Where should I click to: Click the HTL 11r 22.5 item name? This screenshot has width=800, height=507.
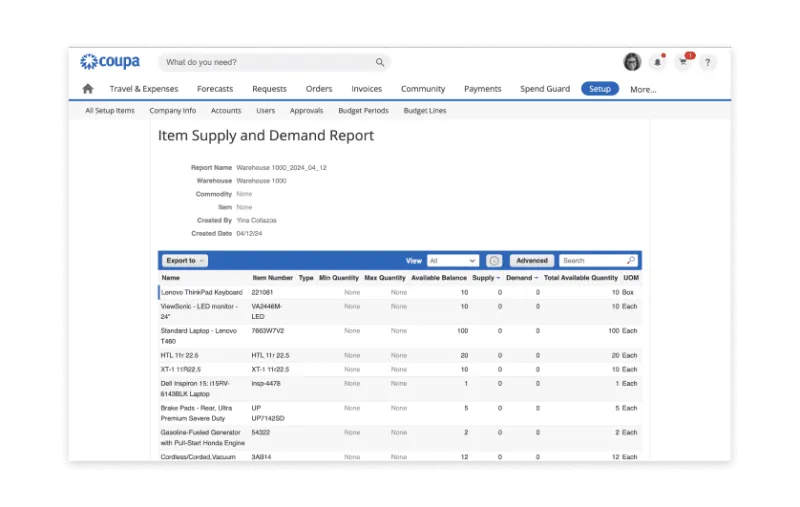point(180,356)
